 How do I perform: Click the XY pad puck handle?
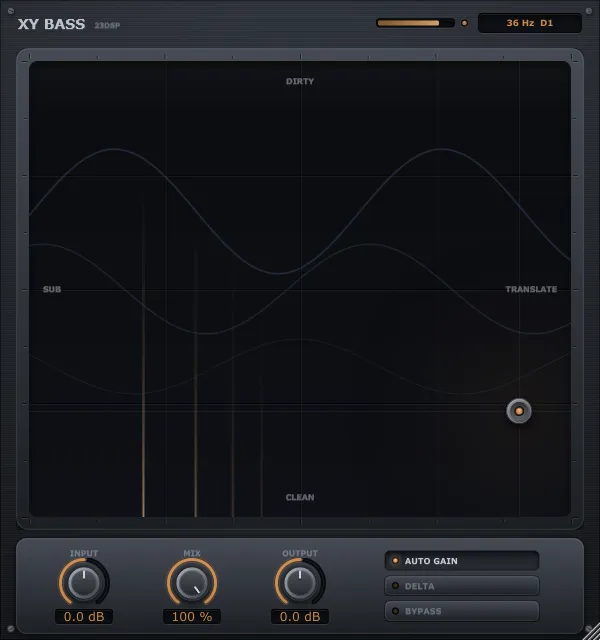(519, 411)
